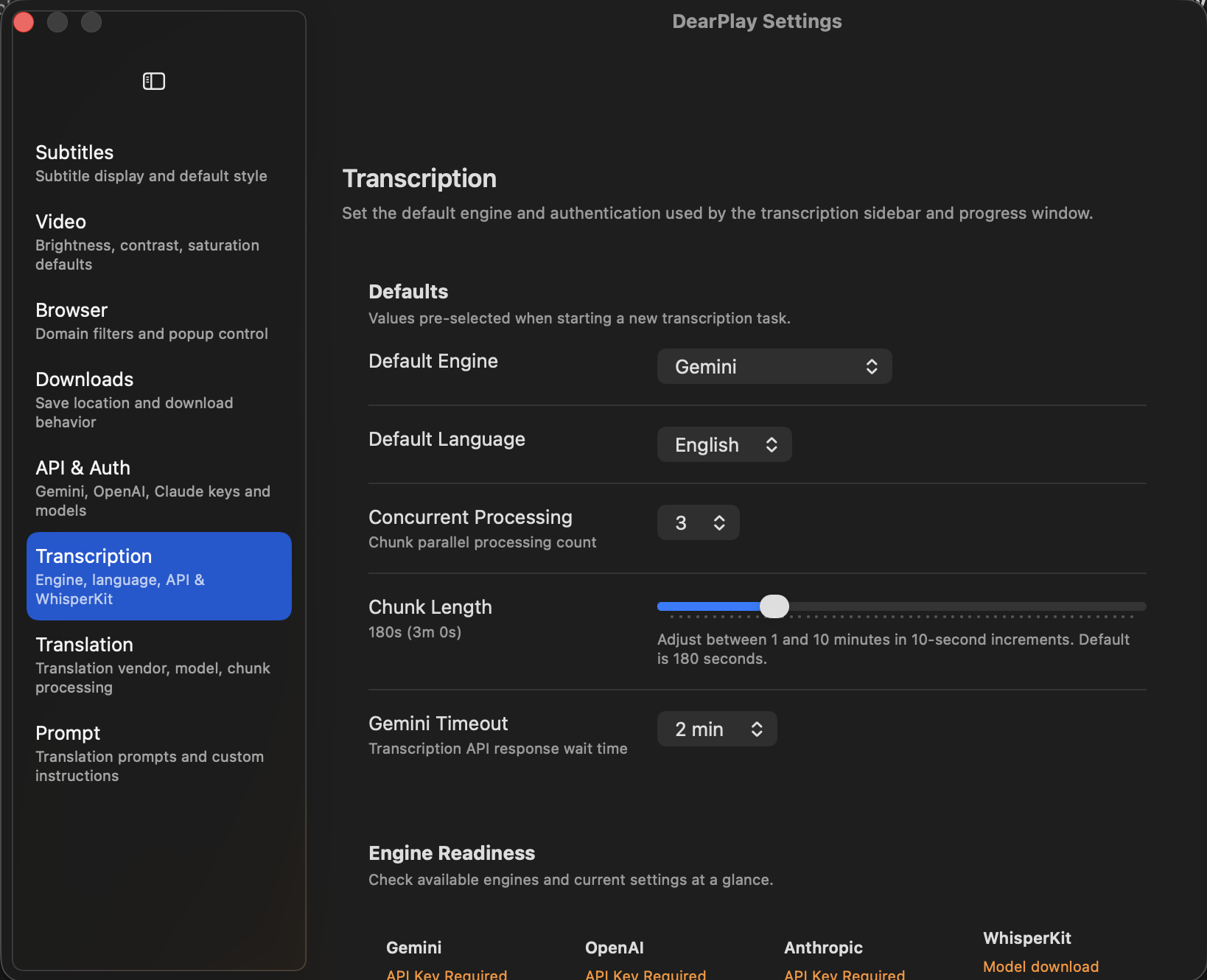Open Concurrent Processing count dropdown

coord(698,522)
